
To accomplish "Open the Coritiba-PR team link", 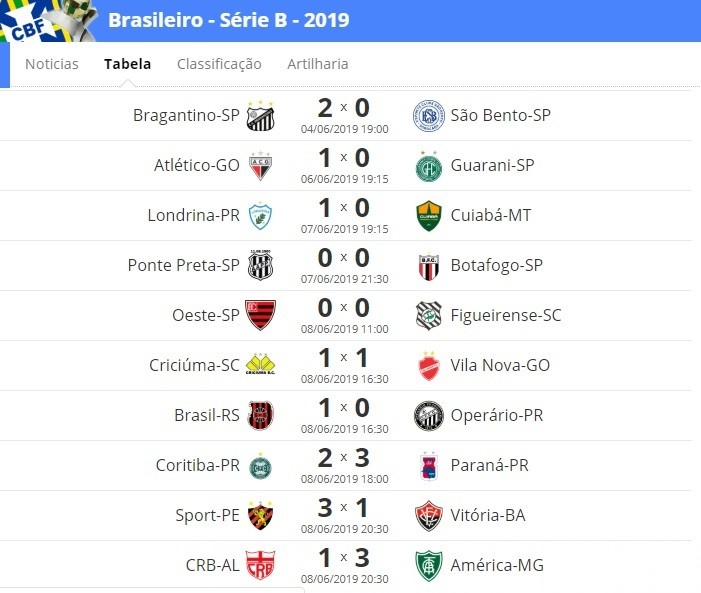I will [198, 465].
